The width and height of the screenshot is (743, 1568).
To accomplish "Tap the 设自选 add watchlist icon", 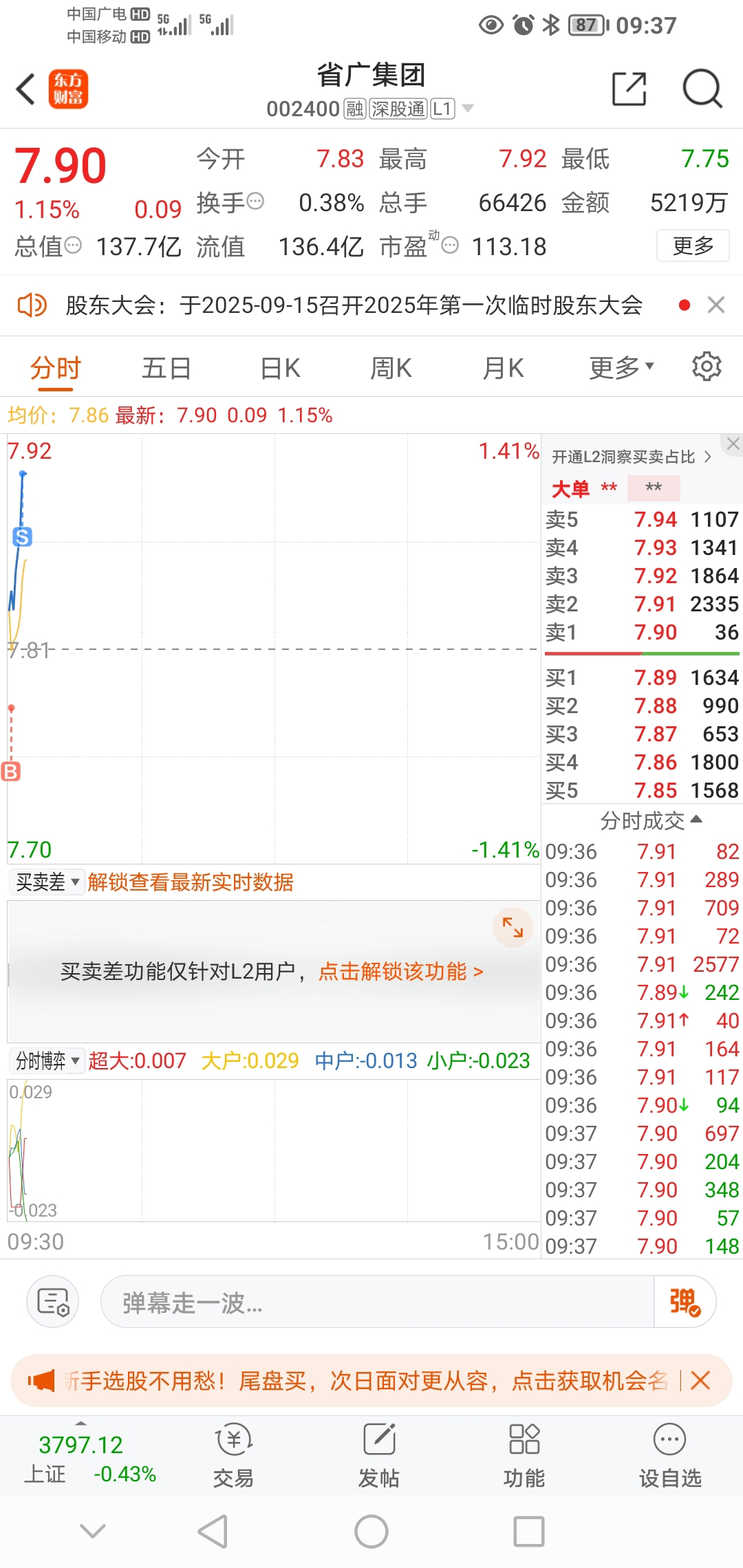I will [x=670, y=1455].
